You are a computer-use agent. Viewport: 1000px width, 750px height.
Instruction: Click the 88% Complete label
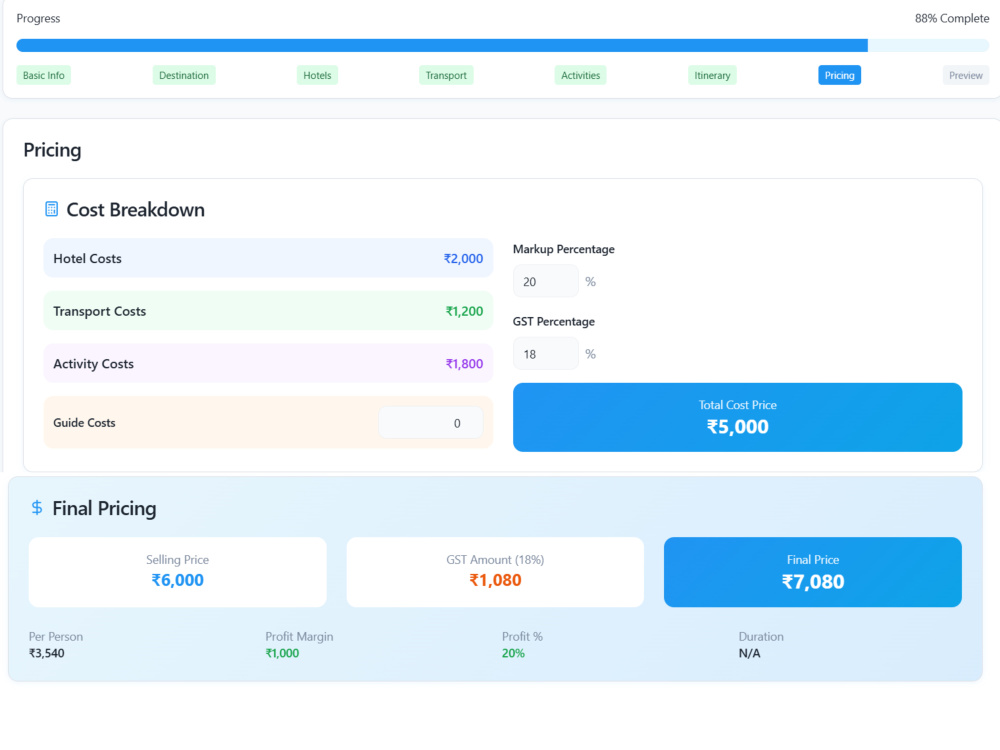tap(952, 18)
